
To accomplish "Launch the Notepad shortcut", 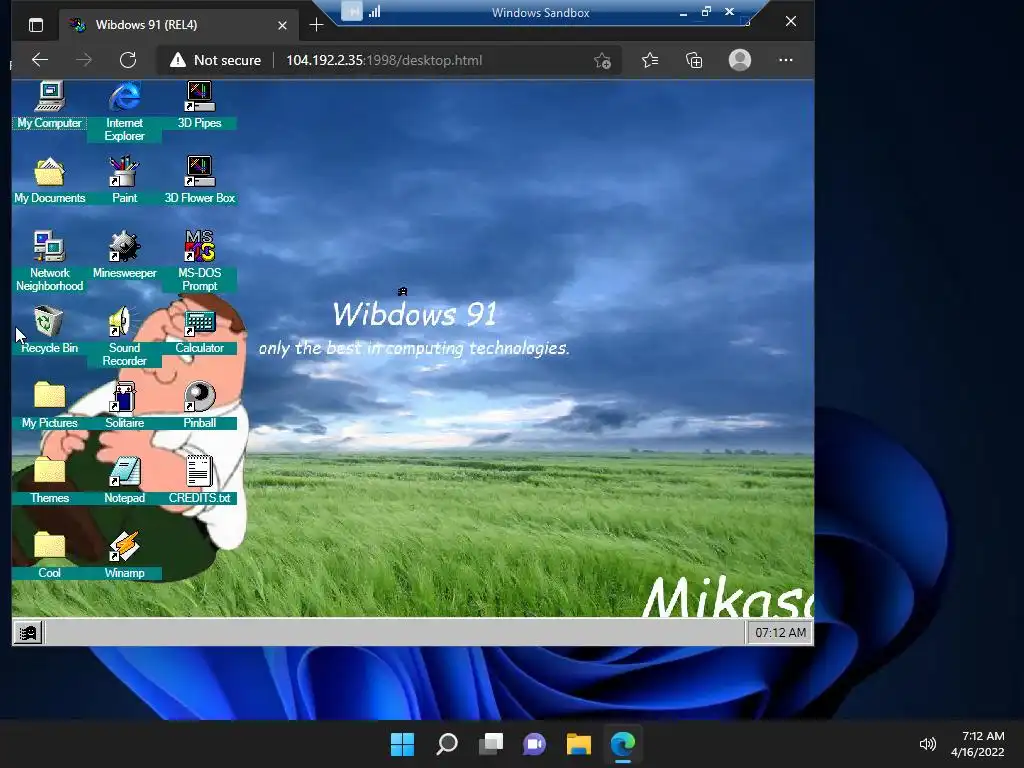I will coord(124,480).
